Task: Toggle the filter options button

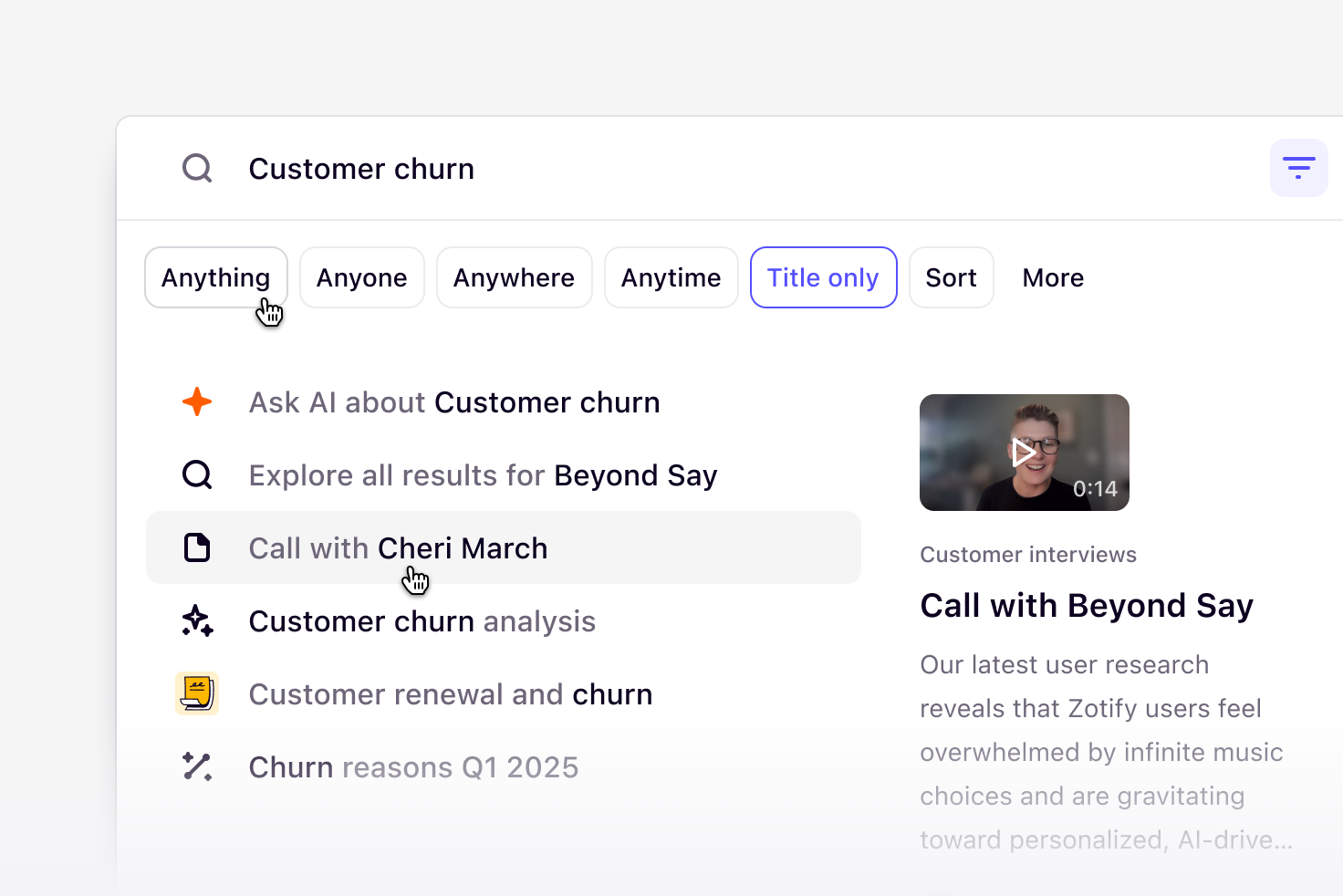Action: point(1298,168)
